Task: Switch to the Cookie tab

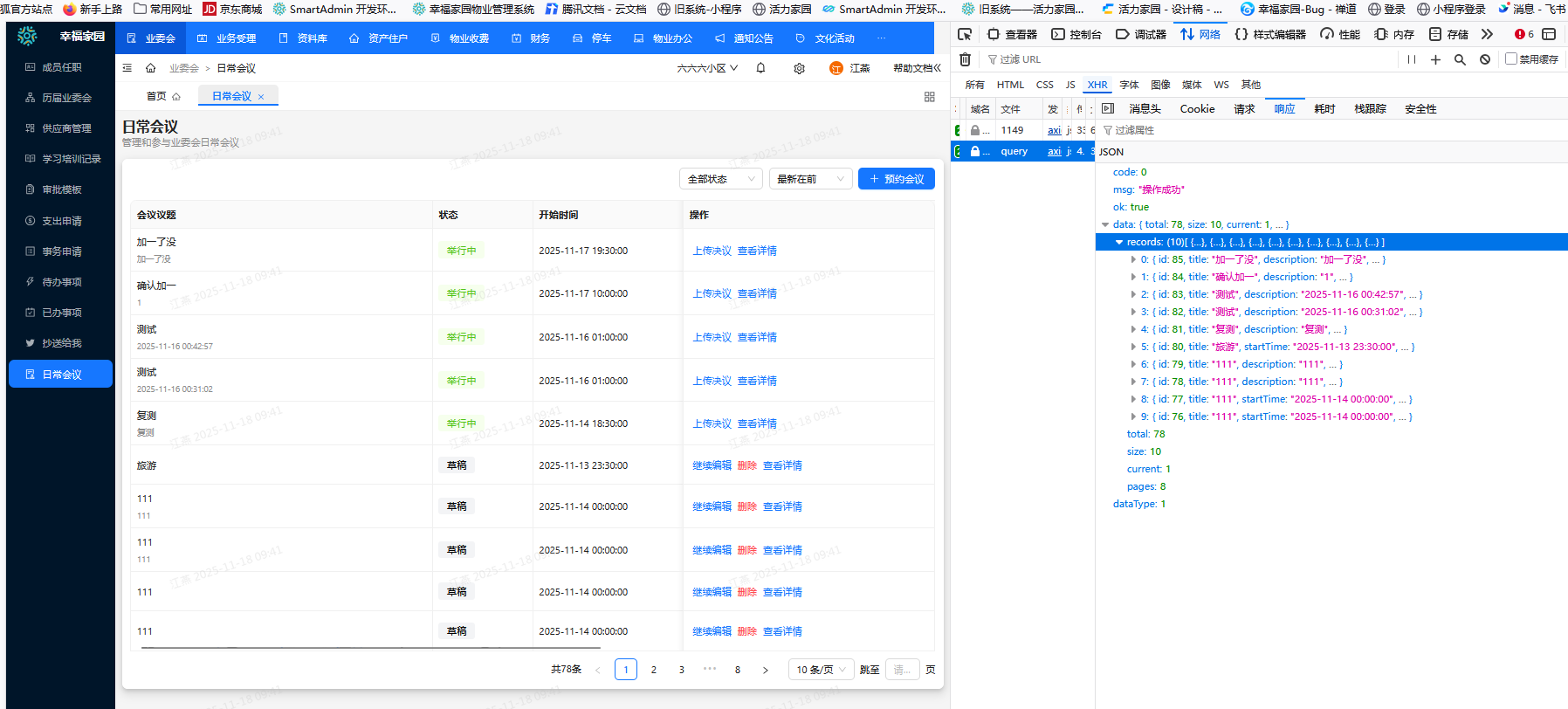Action: click(1197, 109)
